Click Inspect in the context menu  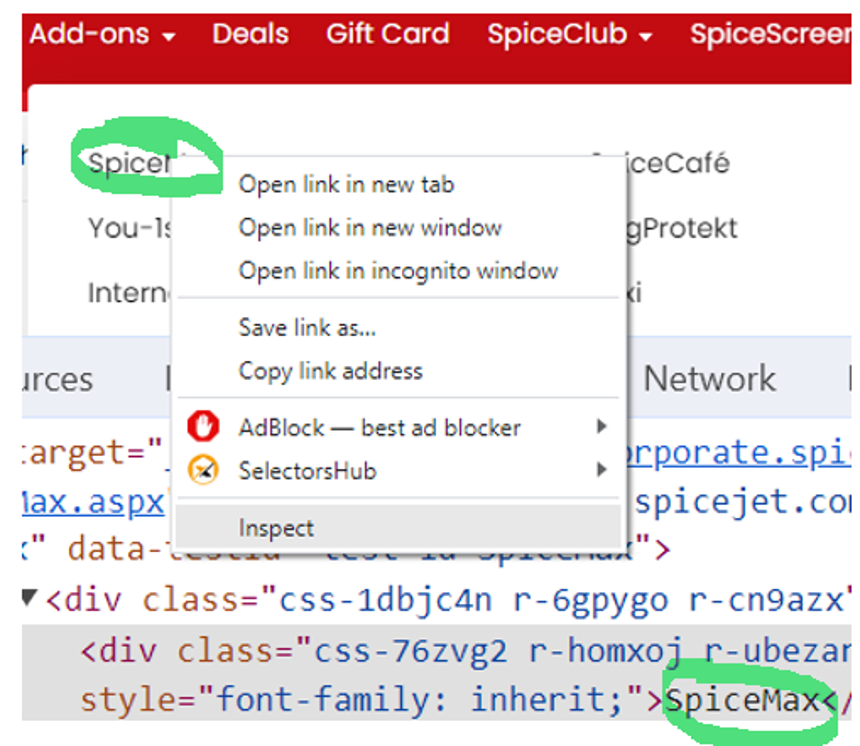(276, 528)
